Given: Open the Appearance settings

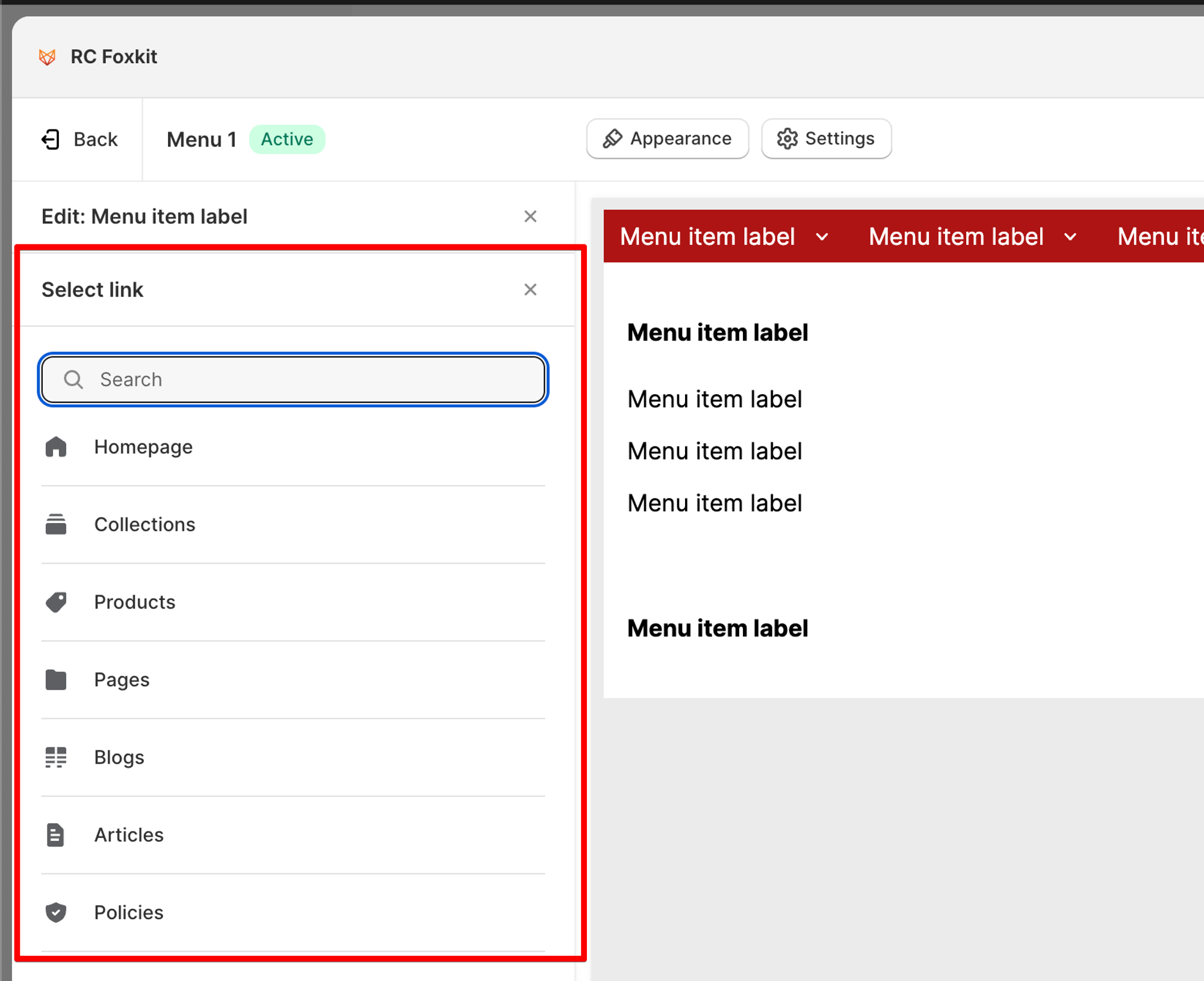Looking at the screenshot, I should pyautogui.click(x=668, y=139).
